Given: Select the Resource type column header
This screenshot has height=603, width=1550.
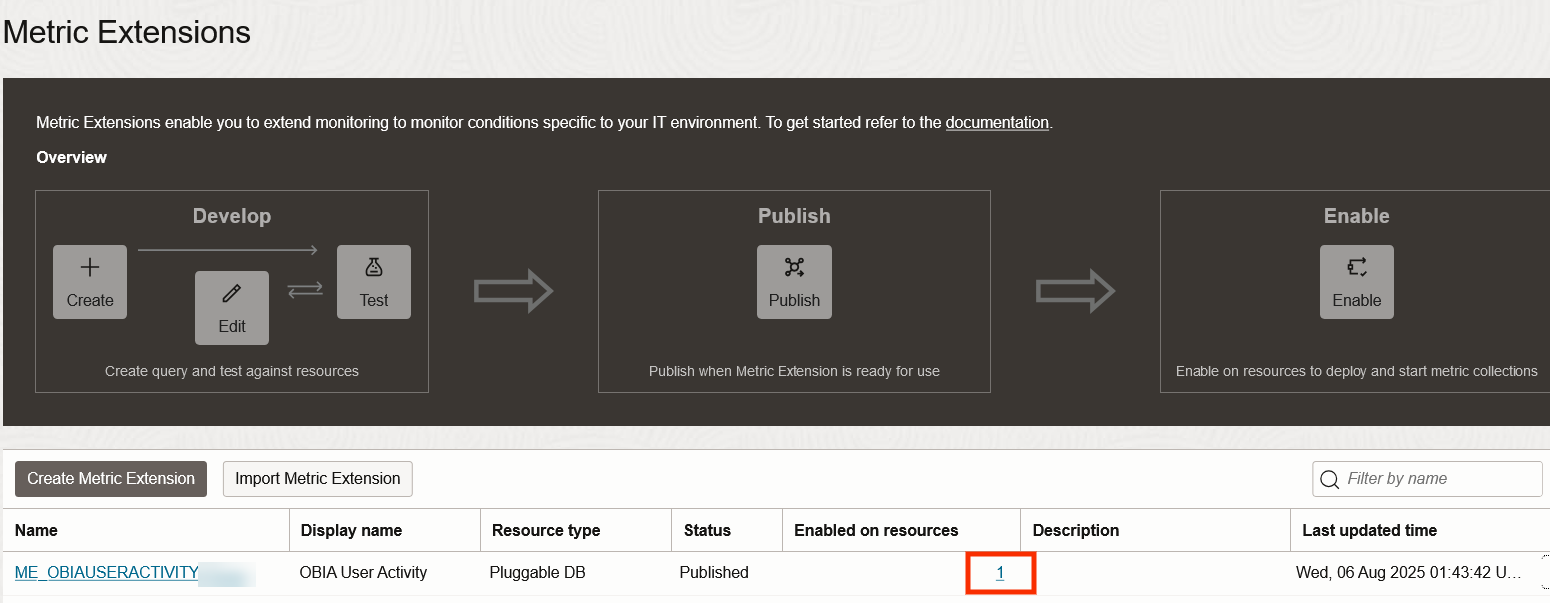Looking at the screenshot, I should tap(544, 530).
